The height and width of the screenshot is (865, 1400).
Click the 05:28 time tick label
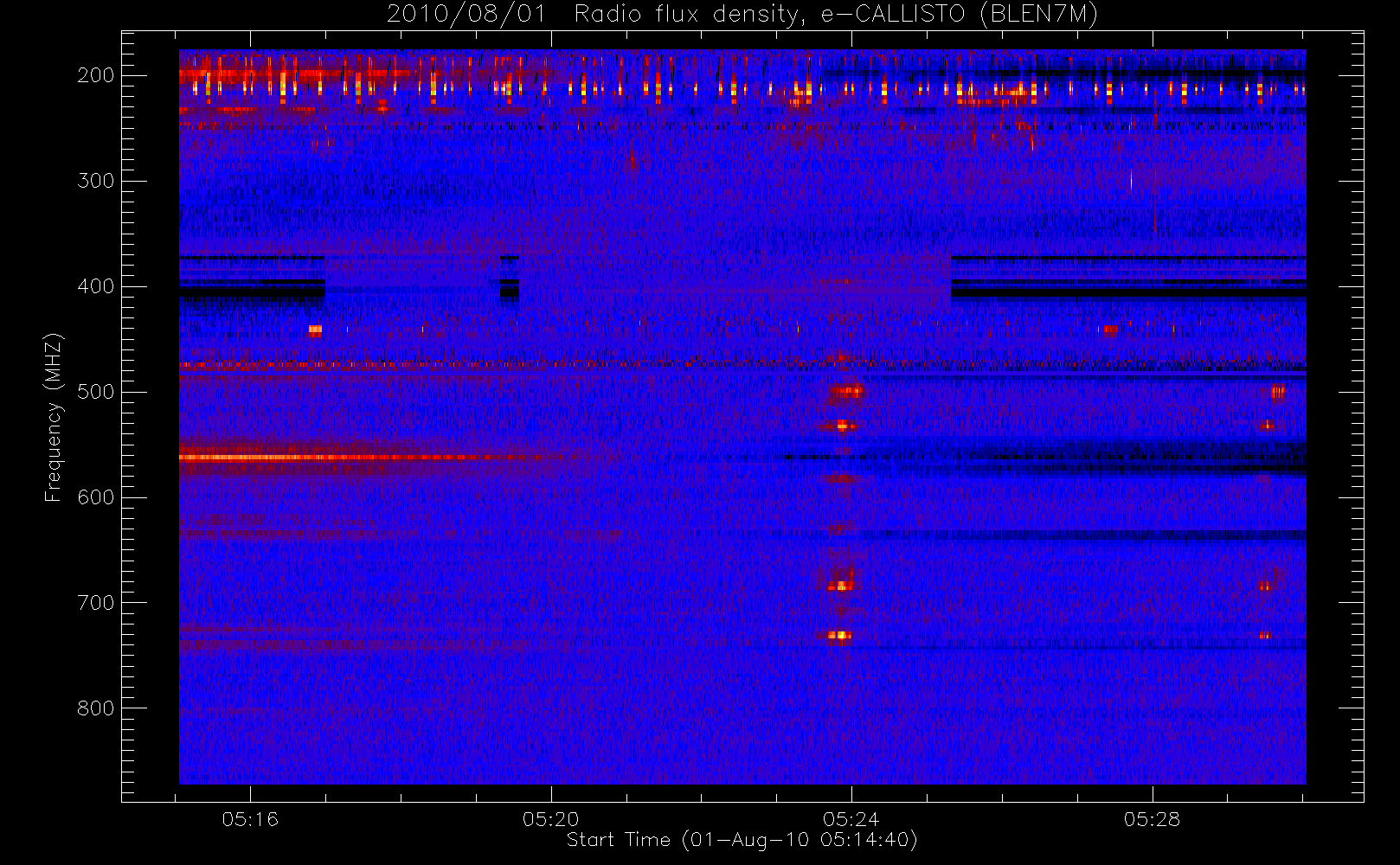(x=1153, y=819)
